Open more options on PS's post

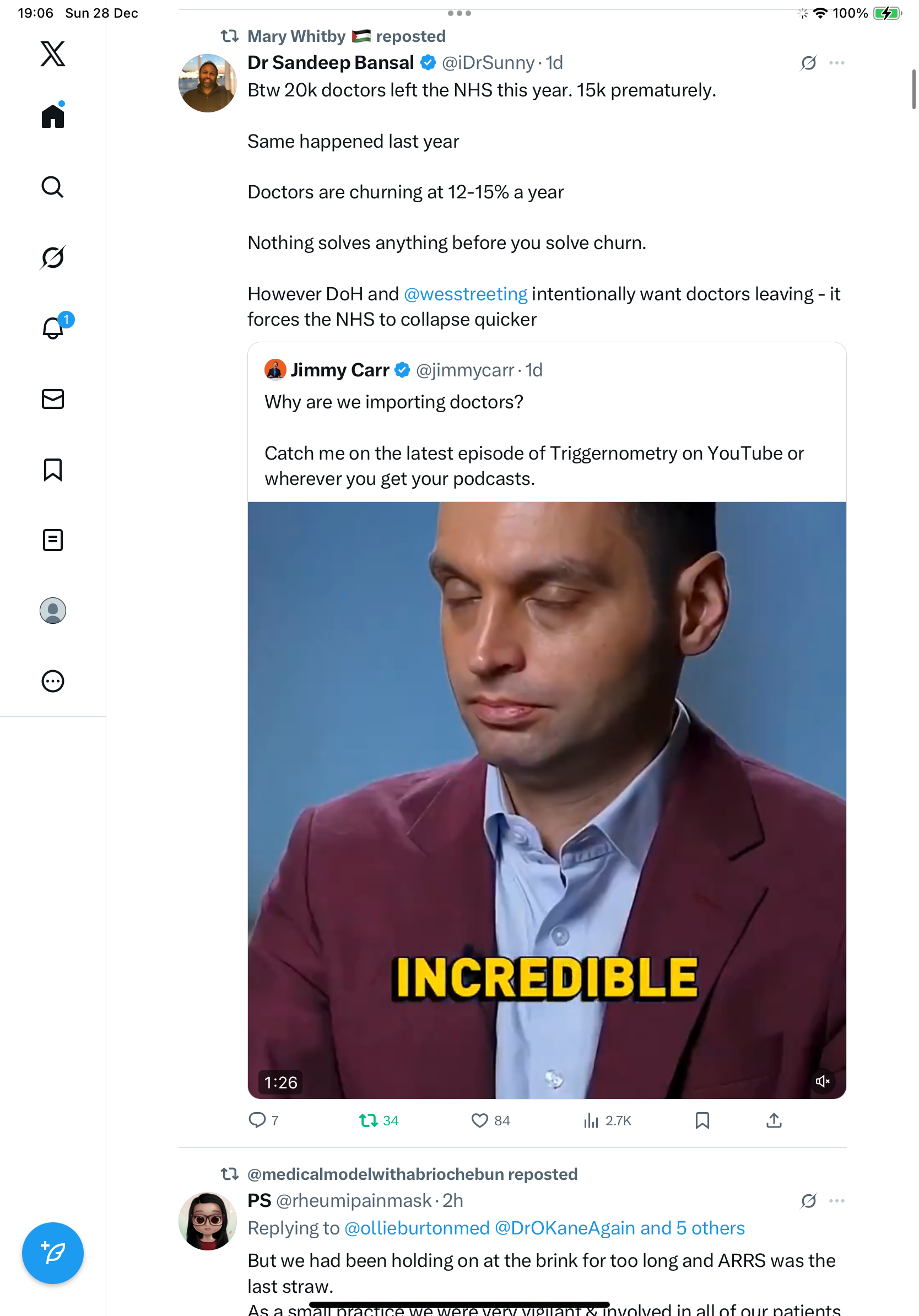point(836,1201)
